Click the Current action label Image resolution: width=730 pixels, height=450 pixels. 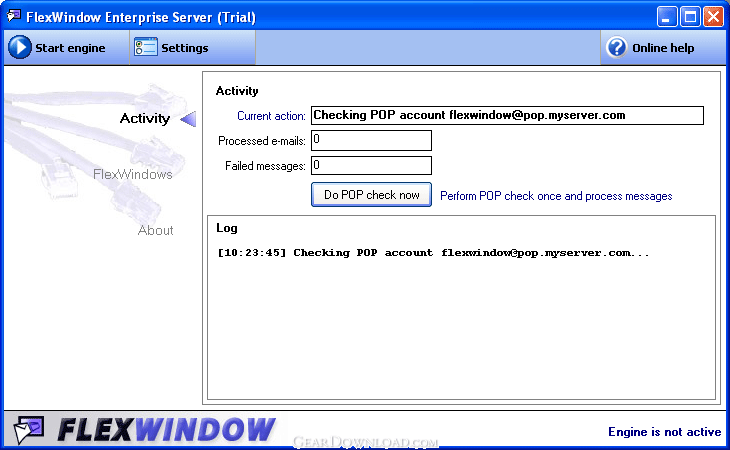tap(271, 116)
